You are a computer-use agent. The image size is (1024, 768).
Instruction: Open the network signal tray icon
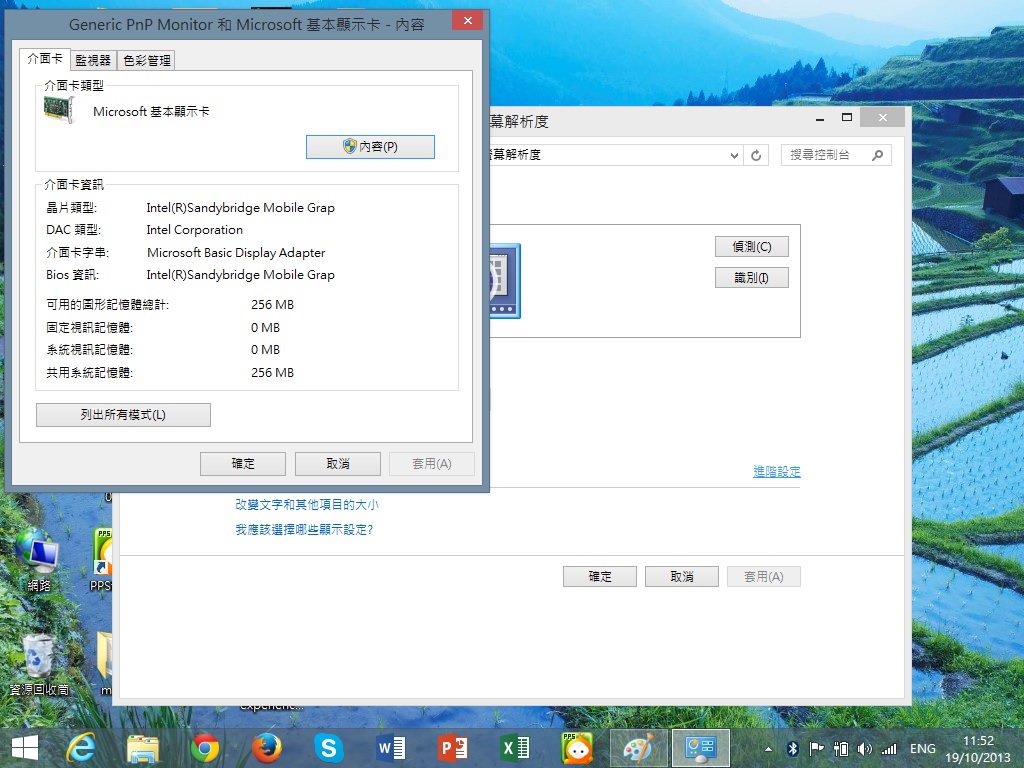(x=889, y=749)
